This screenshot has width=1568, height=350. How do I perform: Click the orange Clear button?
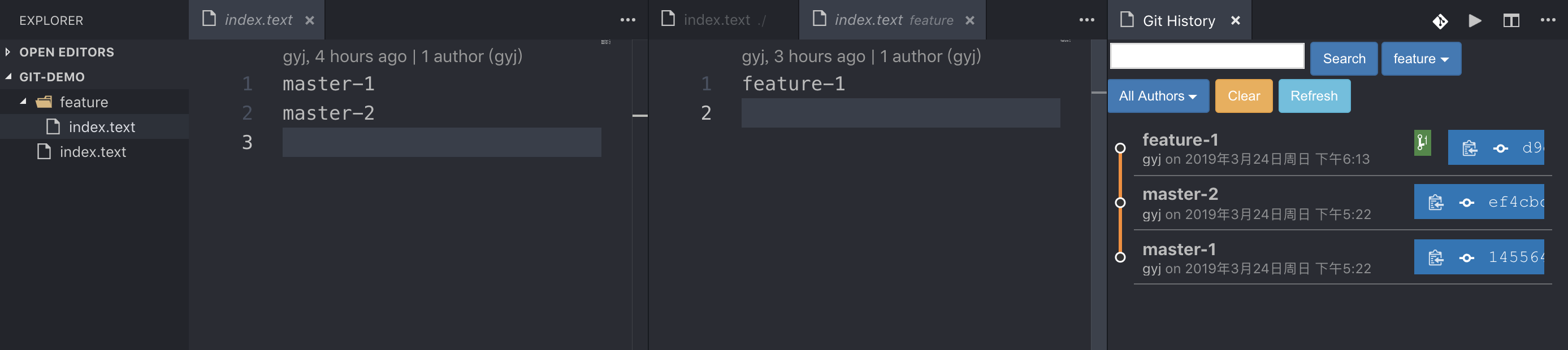point(1243,96)
